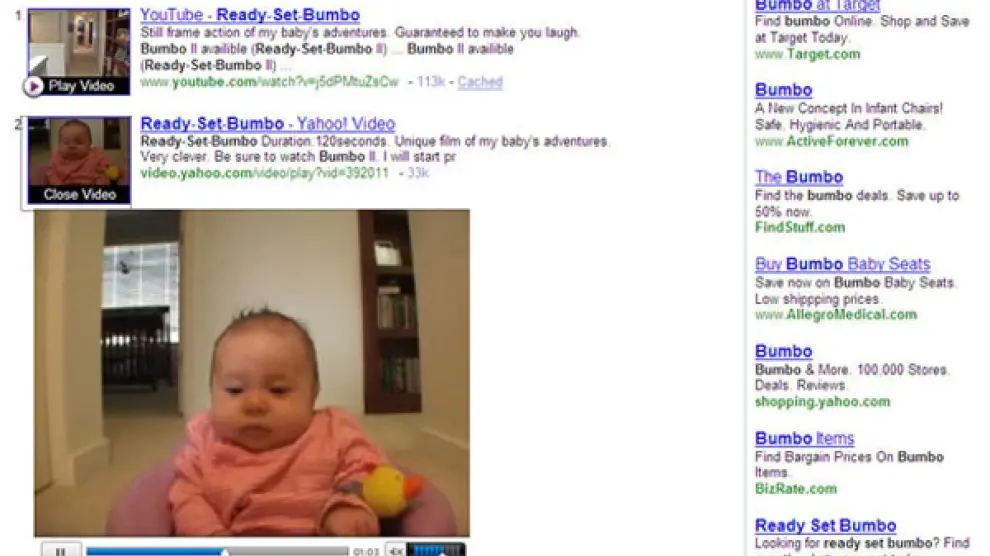The width and height of the screenshot is (990, 556).
Task: Click the embedded baby video frame
Action: [252, 373]
